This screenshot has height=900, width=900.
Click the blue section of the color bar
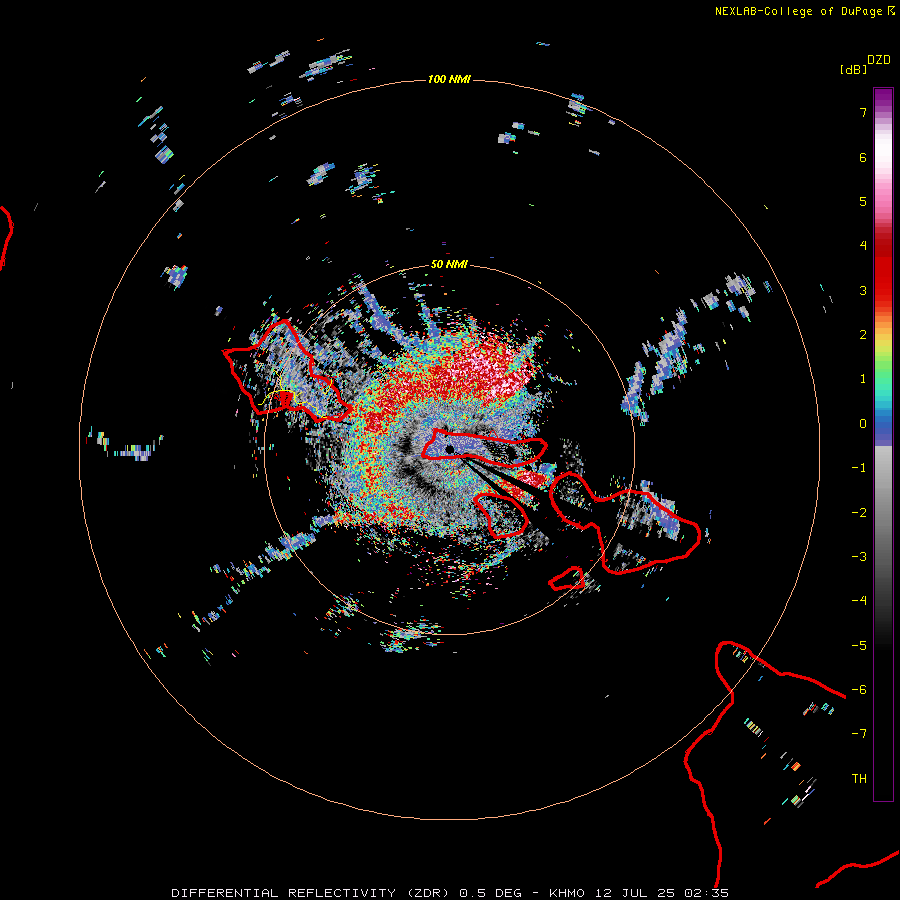(883, 428)
